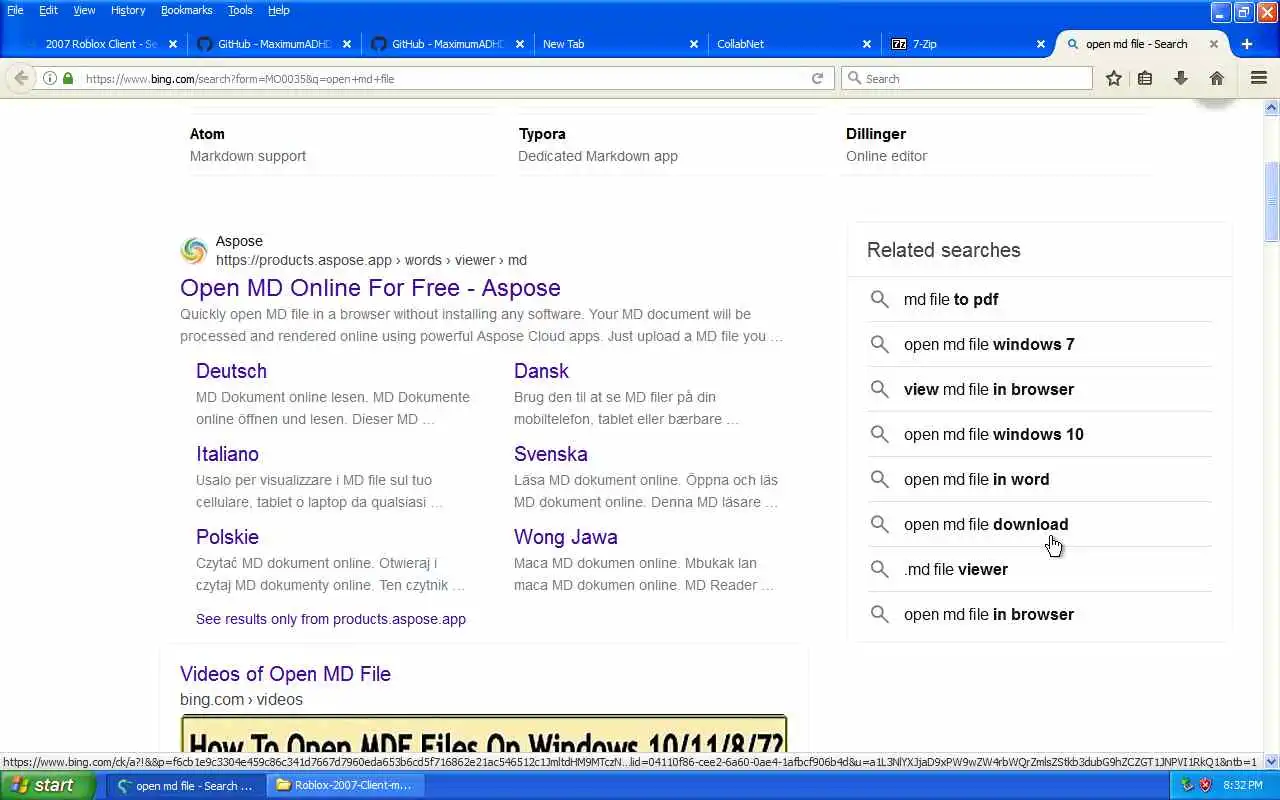Open the Svenska sublink
The image size is (1280, 800).
550,454
